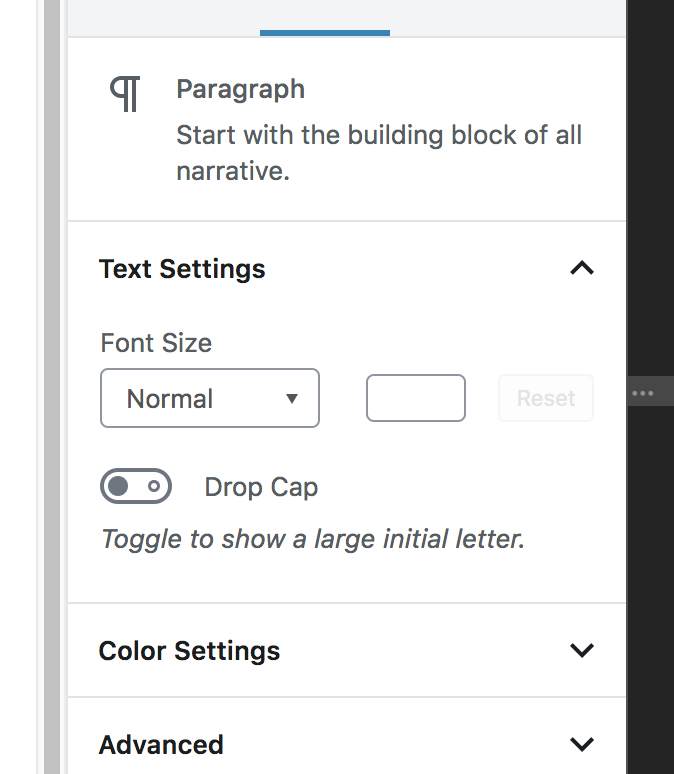Click the "Toggle to show a large initial letter" text
The height and width of the screenshot is (774, 674).
click(x=312, y=539)
